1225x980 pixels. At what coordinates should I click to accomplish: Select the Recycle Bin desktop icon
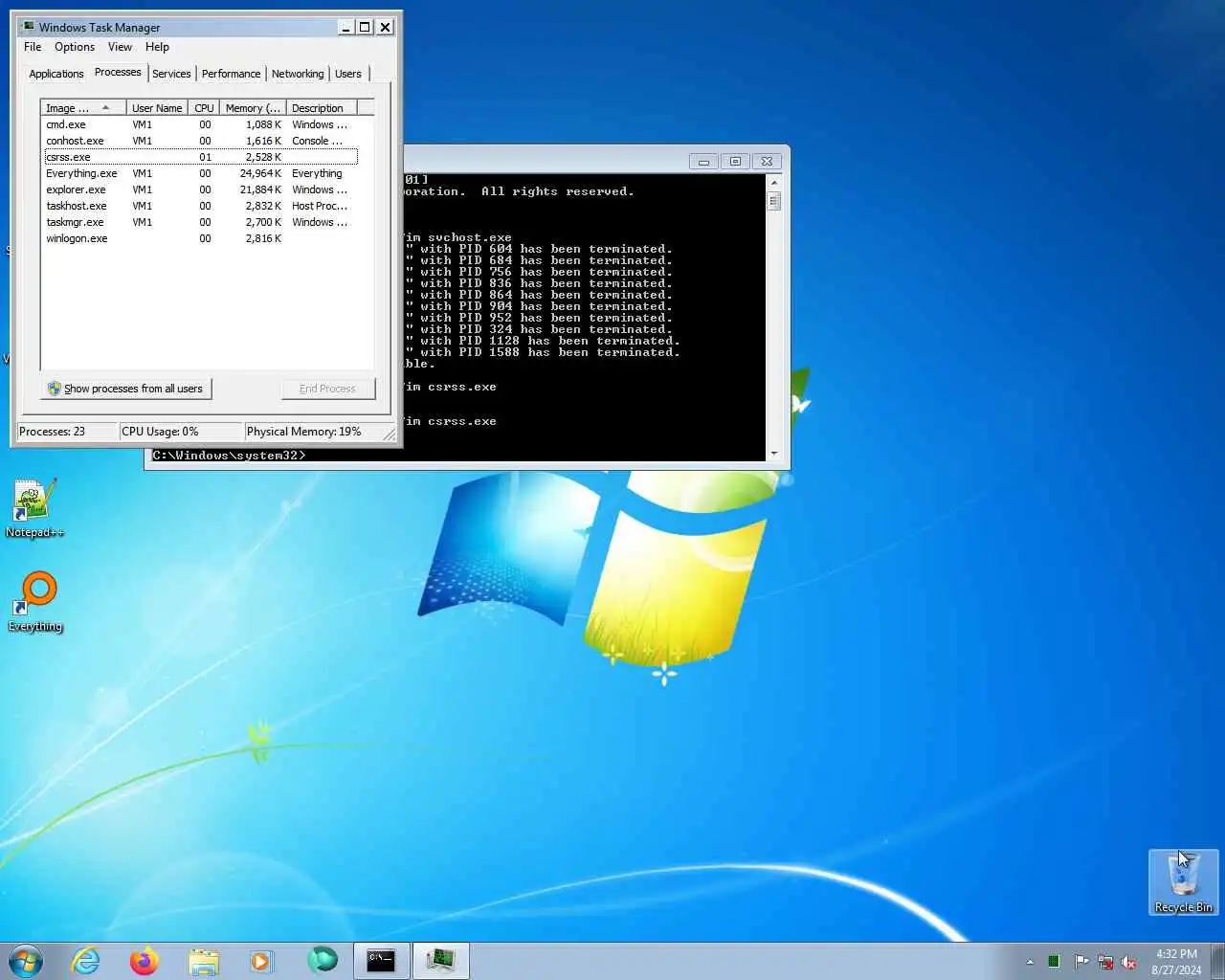coord(1183,882)
